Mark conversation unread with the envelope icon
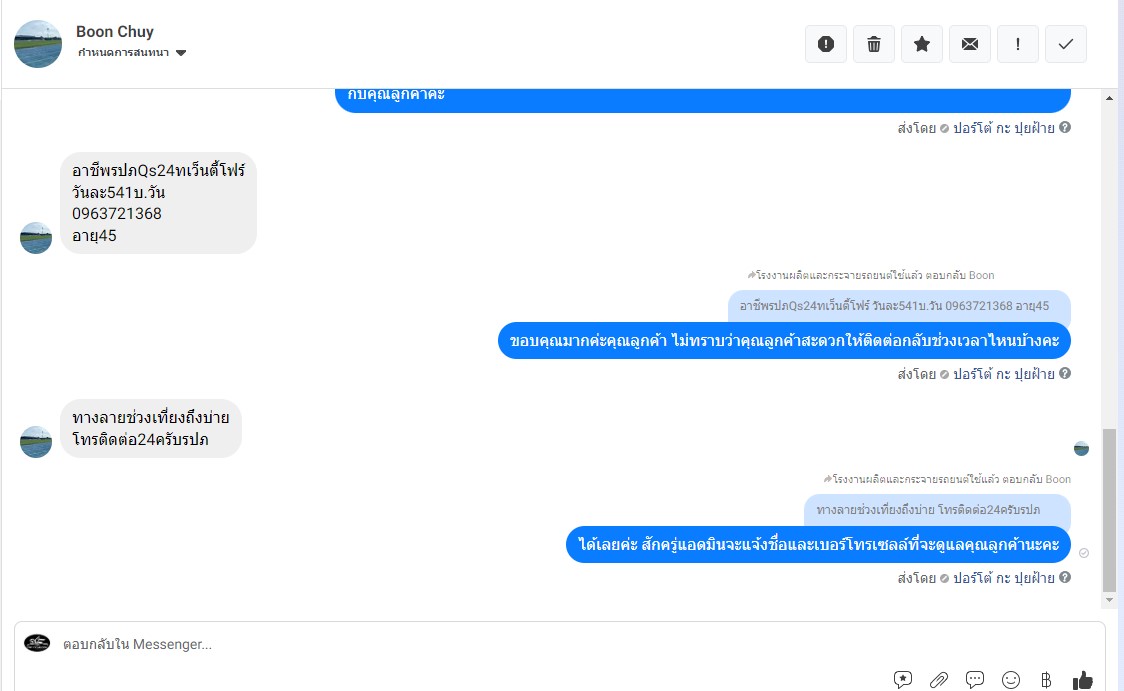Viewport: 1124px width, 691px height. point(970,44)
